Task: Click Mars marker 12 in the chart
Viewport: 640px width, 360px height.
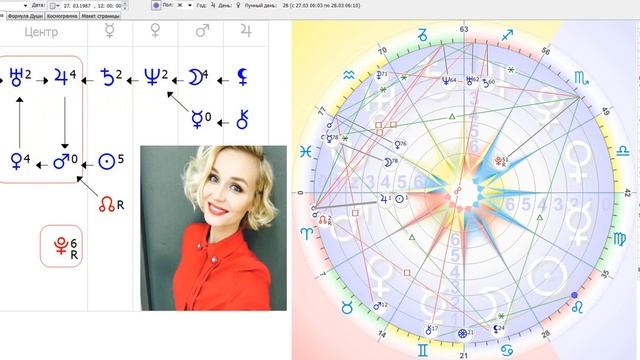Action: 380,306
